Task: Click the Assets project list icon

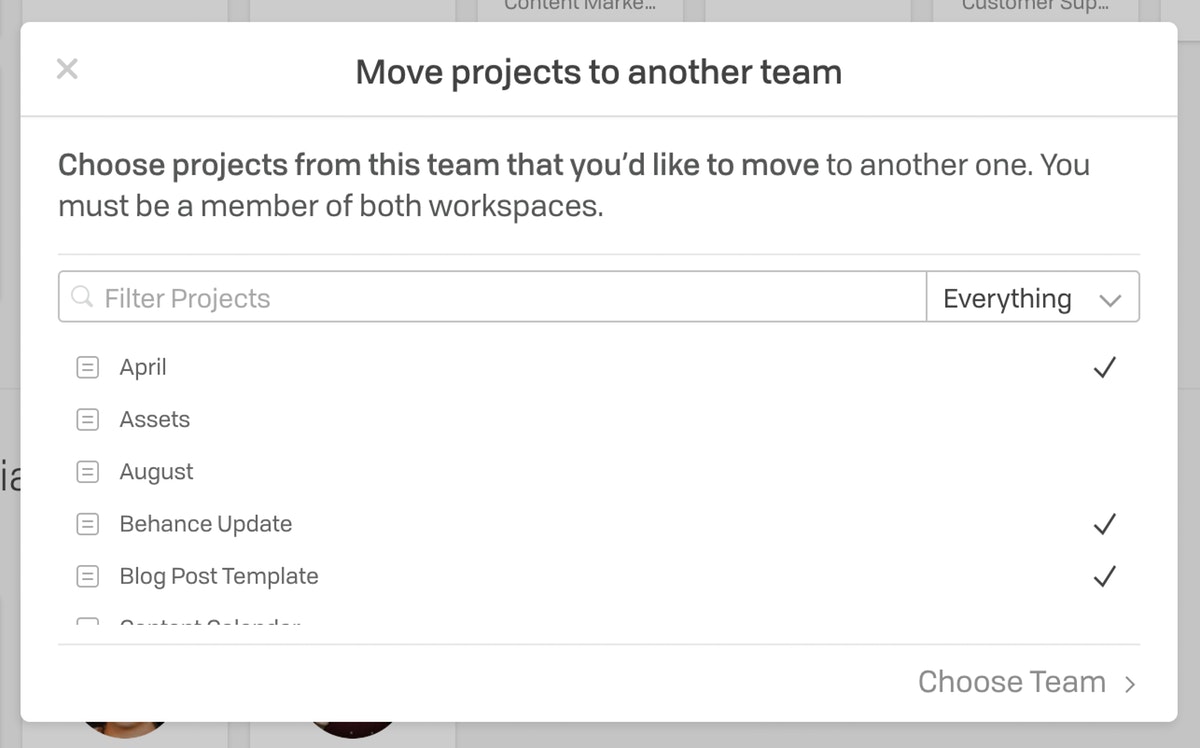Action: [x=88, y=420]
